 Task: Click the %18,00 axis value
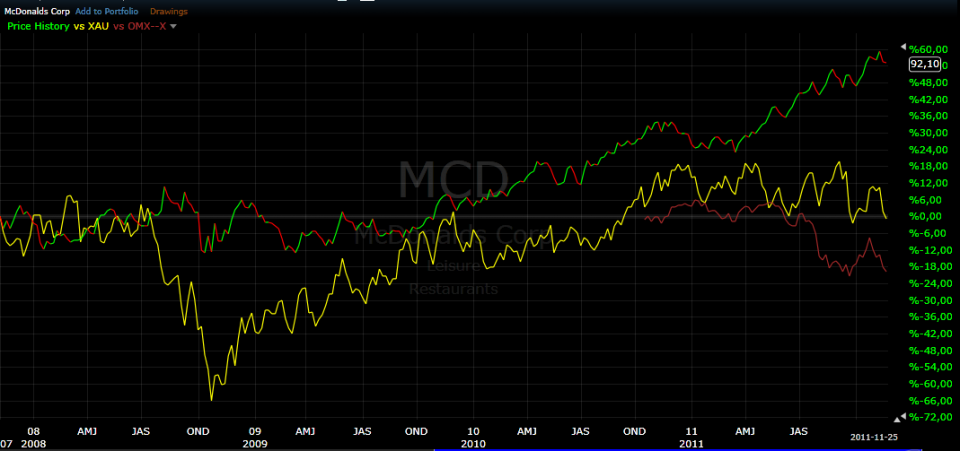(x=930, y=166)
